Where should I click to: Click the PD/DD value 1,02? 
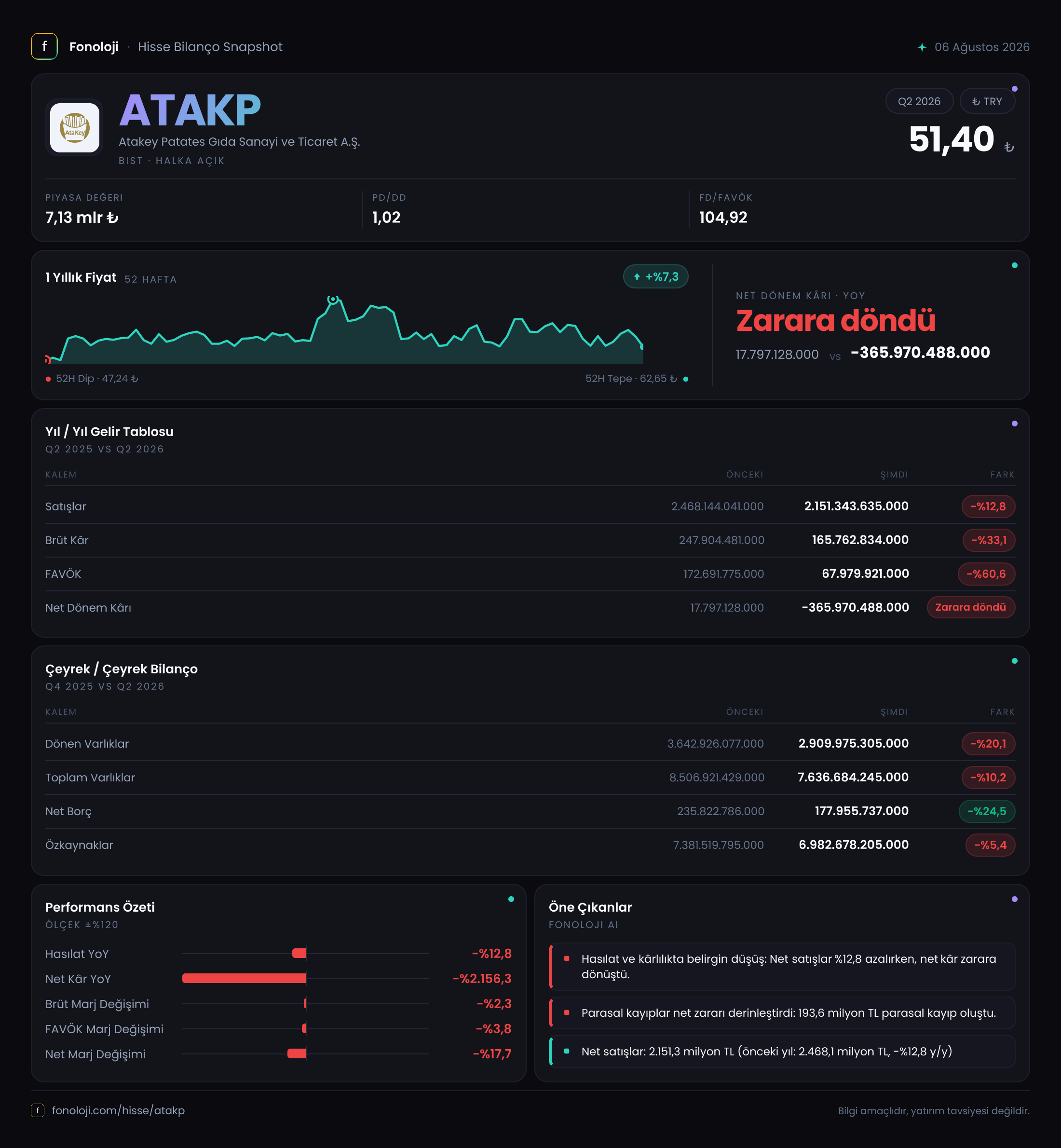point(386,218)
